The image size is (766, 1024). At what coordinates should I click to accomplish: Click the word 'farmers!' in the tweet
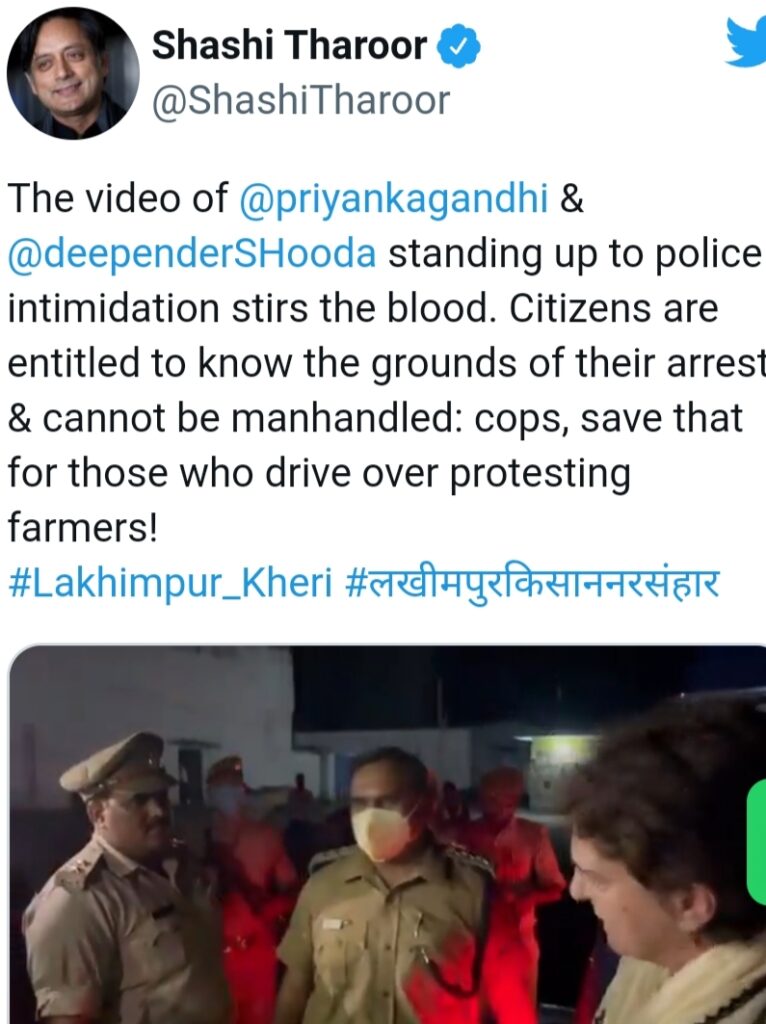82,527
